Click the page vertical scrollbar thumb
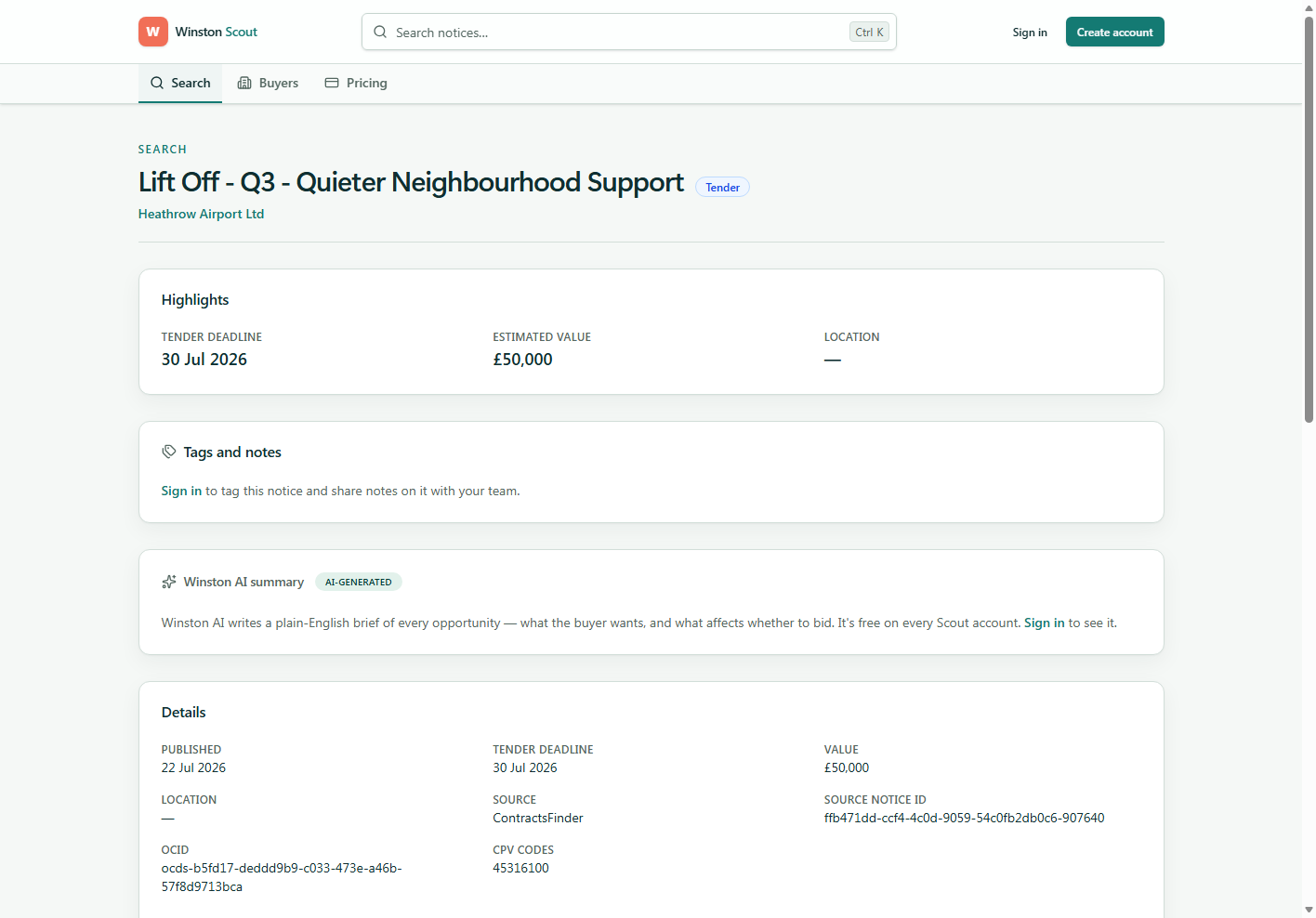Image resolution: width=1316 pixels, height=918 pixels. point(1309,219)
